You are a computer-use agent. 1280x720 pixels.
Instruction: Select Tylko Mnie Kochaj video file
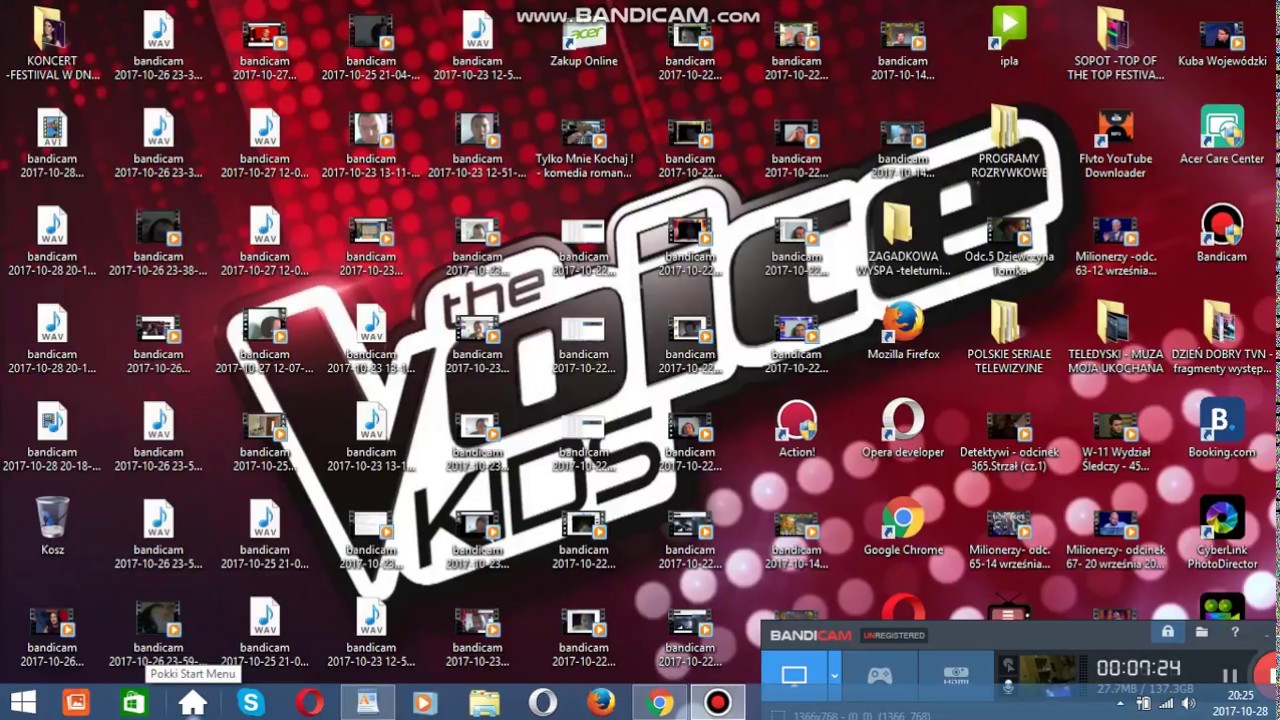584,148
